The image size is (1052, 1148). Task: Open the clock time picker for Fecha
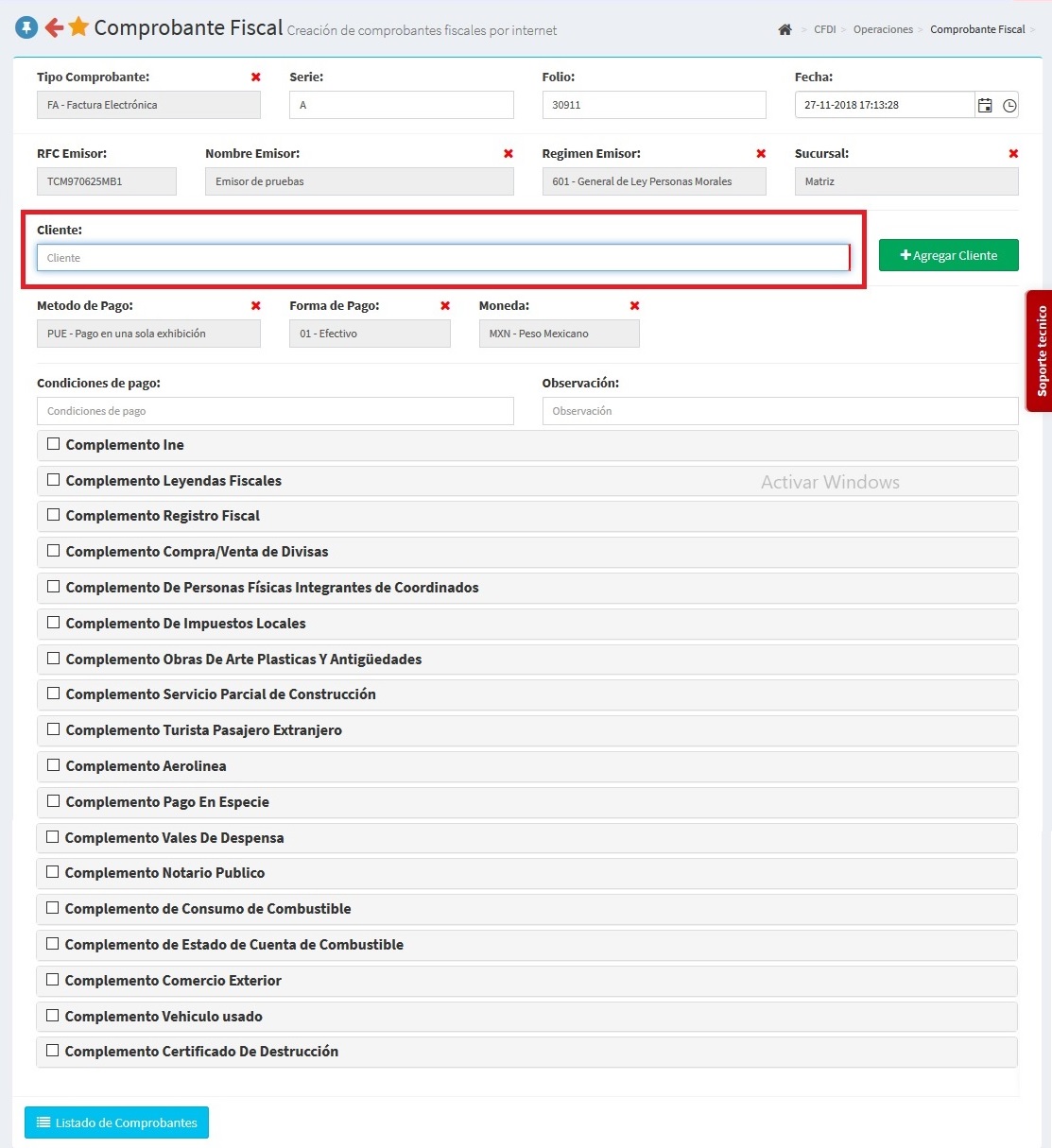point(1009,106)
